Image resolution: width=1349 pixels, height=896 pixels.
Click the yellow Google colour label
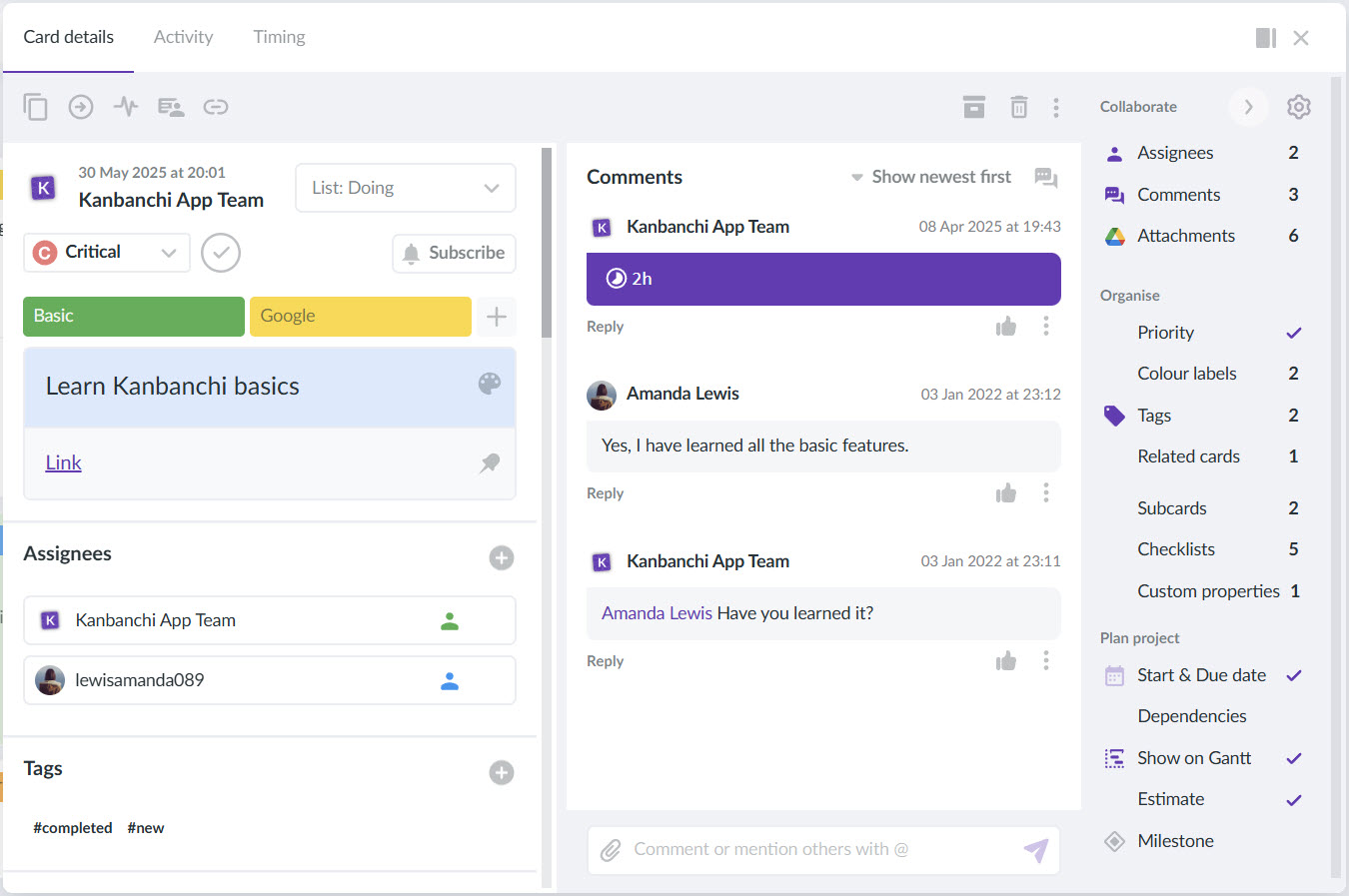pyautogui.click(x=361, y=317)
